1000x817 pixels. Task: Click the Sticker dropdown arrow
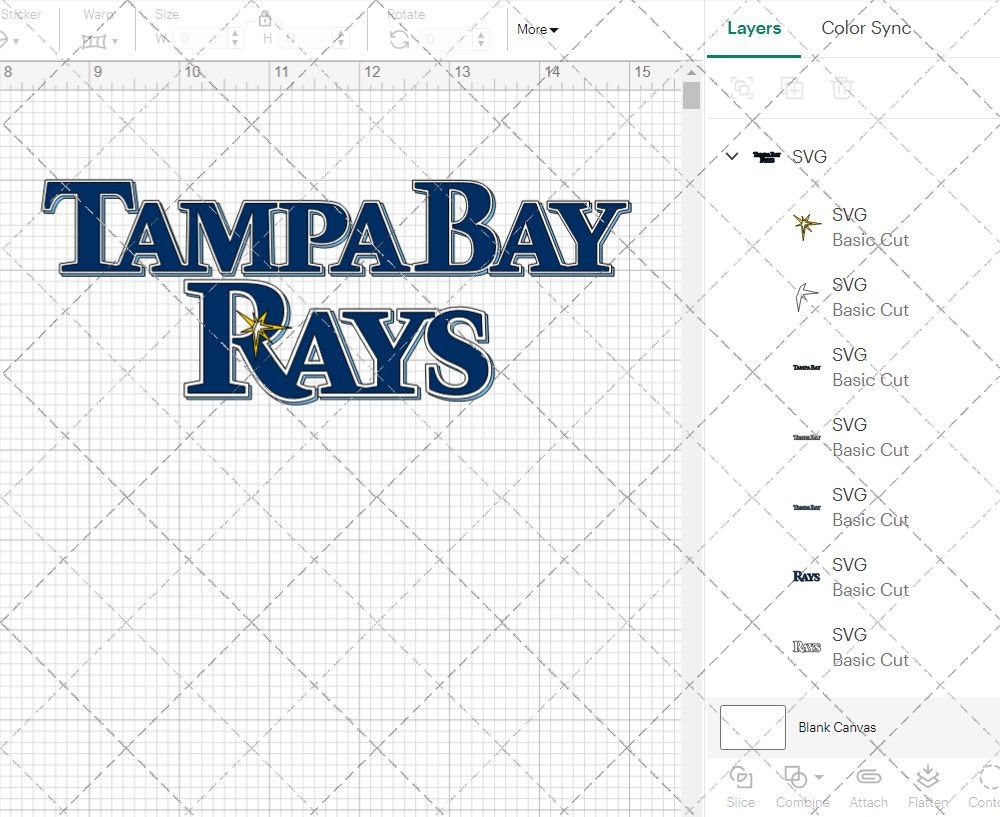pos(15,41)
